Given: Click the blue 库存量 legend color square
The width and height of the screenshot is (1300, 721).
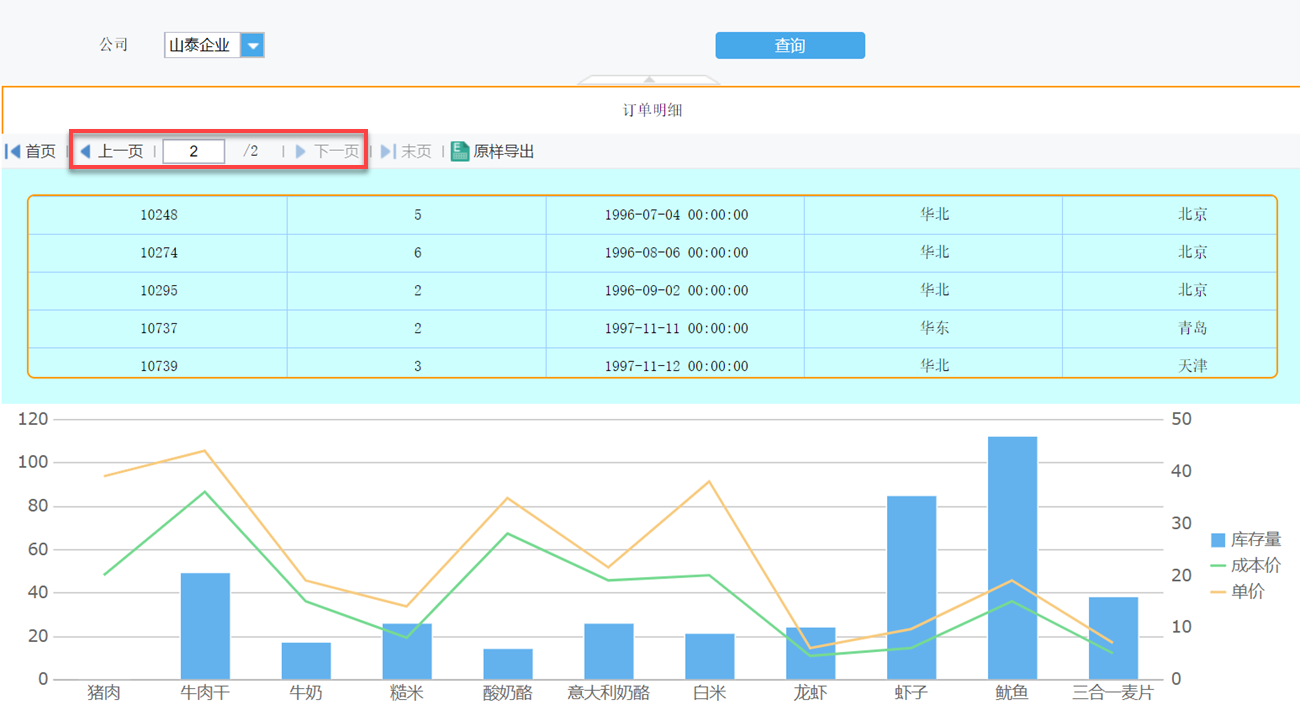Looking at the screenshot, I should coord(1218,540).
